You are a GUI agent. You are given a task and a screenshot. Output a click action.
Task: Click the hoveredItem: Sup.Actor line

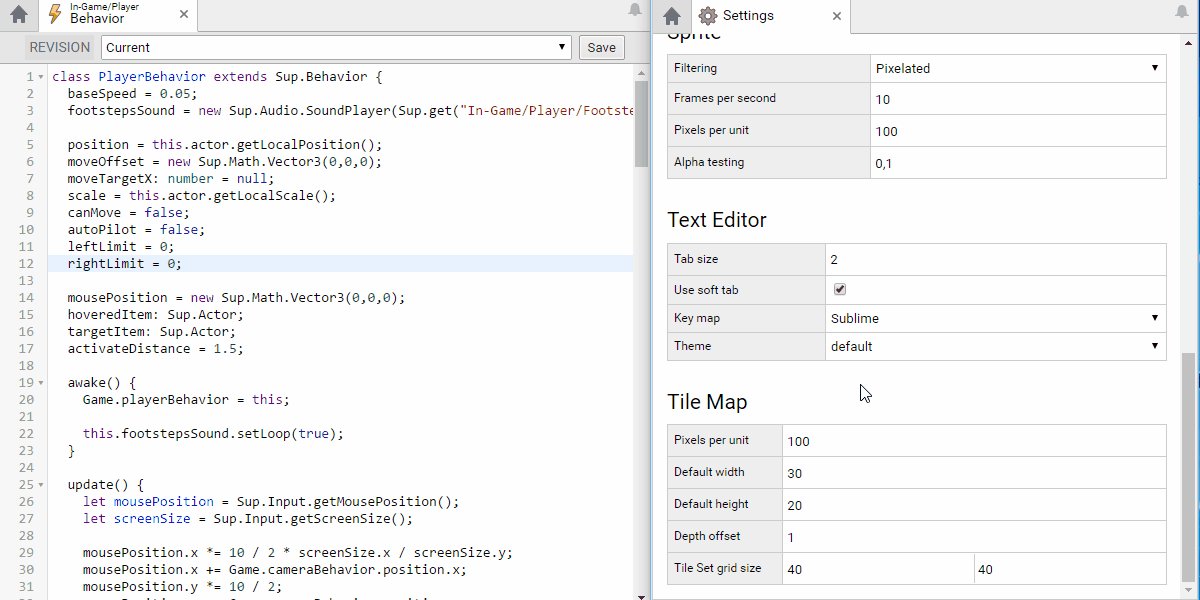[155, 314]
